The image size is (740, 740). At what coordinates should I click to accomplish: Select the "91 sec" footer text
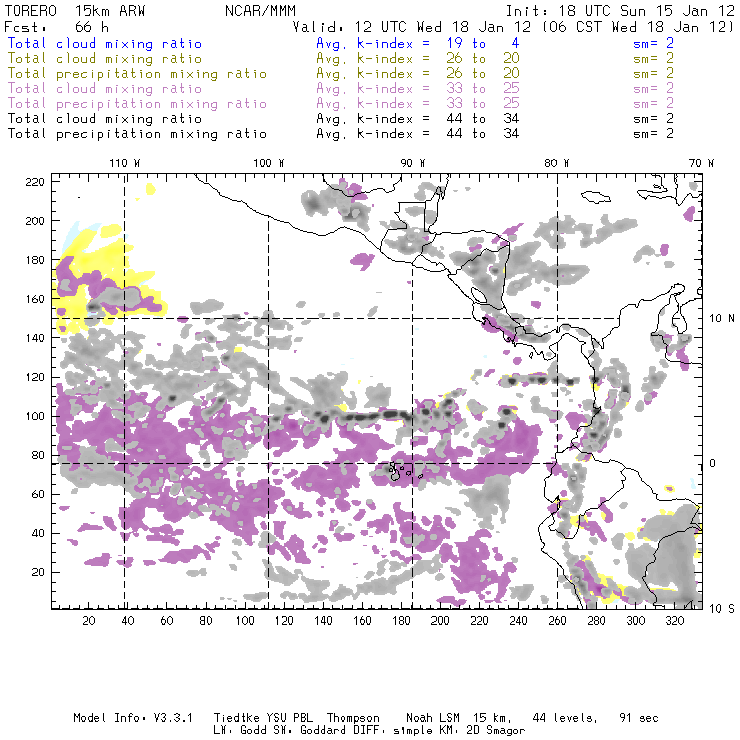639,718
